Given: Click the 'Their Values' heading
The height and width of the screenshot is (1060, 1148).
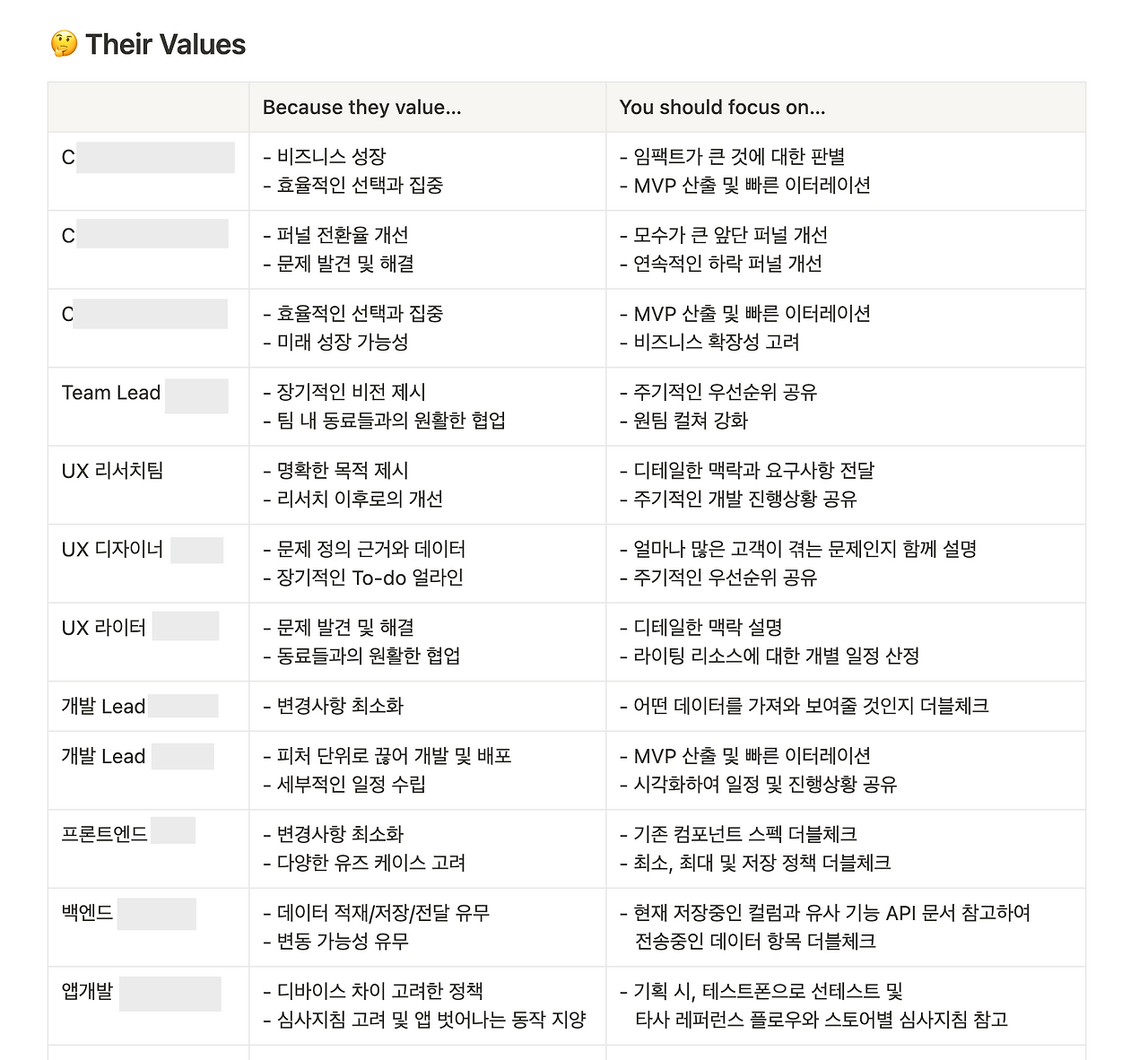Looking at the screenshot, I should 165,44.
